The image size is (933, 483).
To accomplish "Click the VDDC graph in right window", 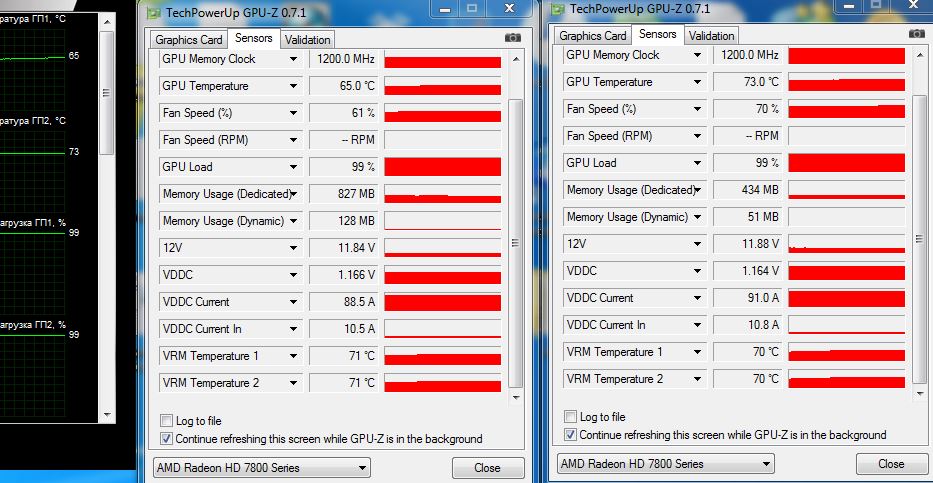I will coord(847,271).
